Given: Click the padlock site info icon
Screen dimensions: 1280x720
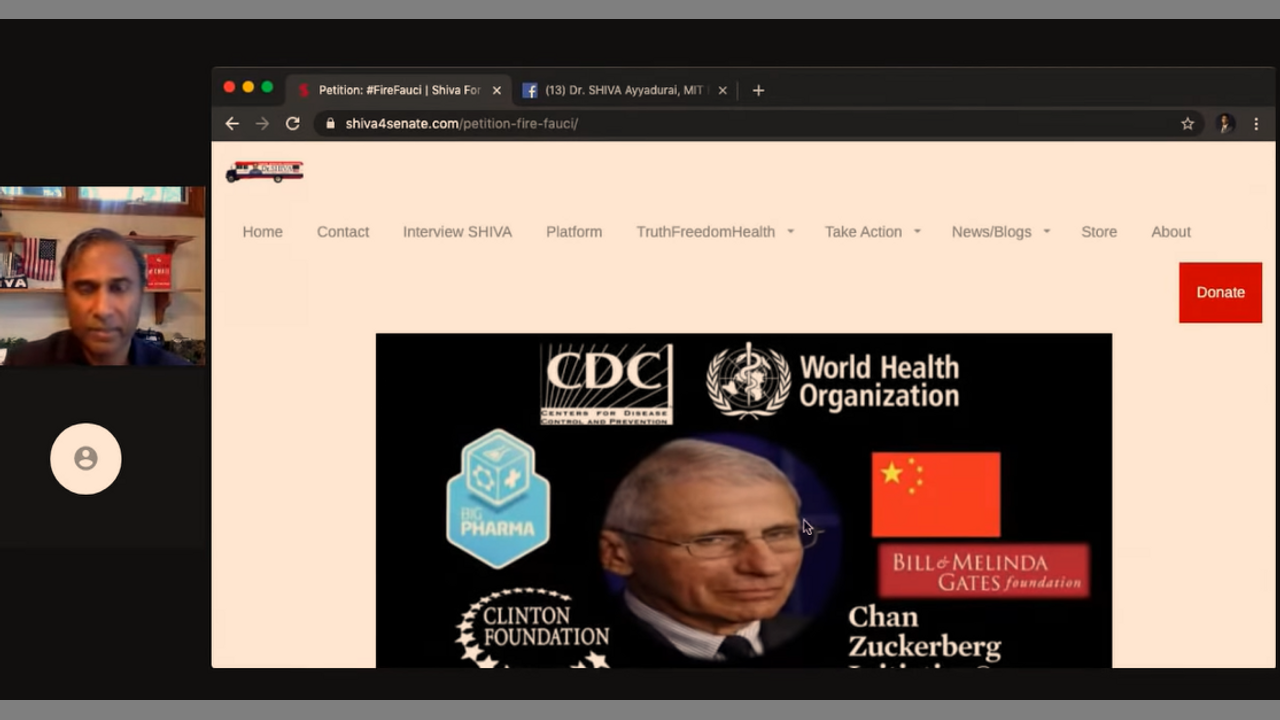Looking at the screenshot, I should coord(330,123).
